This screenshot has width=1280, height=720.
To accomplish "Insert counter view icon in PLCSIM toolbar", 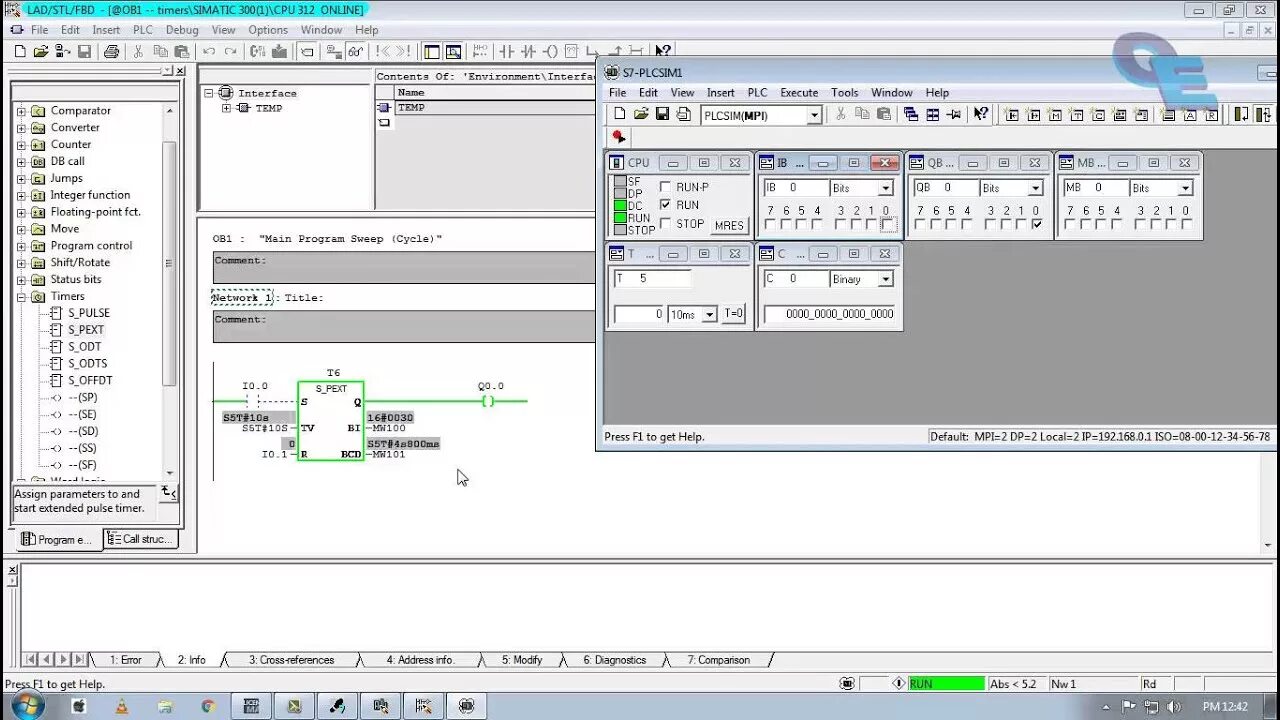I will [1098, 115].
